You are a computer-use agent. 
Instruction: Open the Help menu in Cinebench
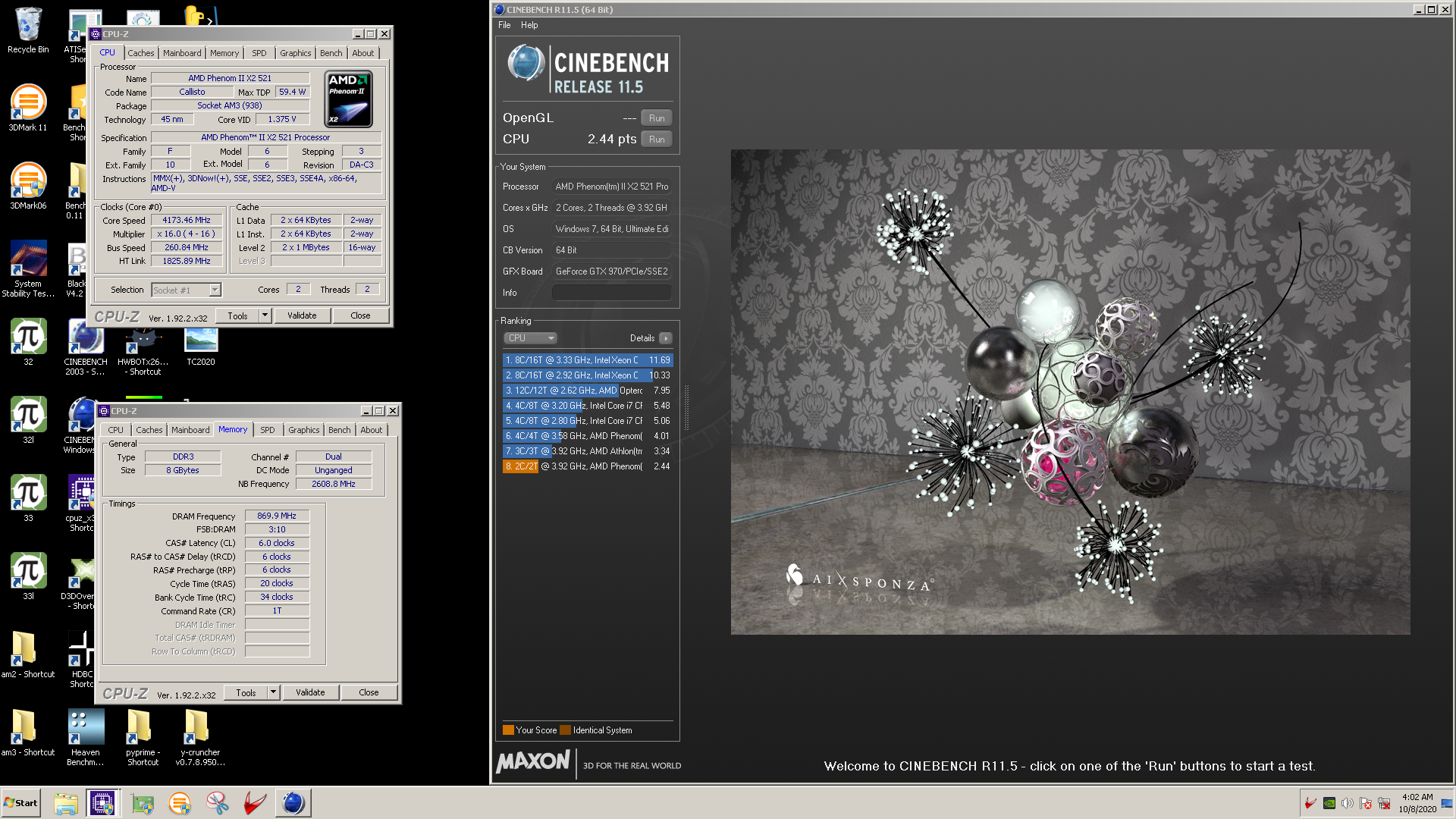[529, 25]
